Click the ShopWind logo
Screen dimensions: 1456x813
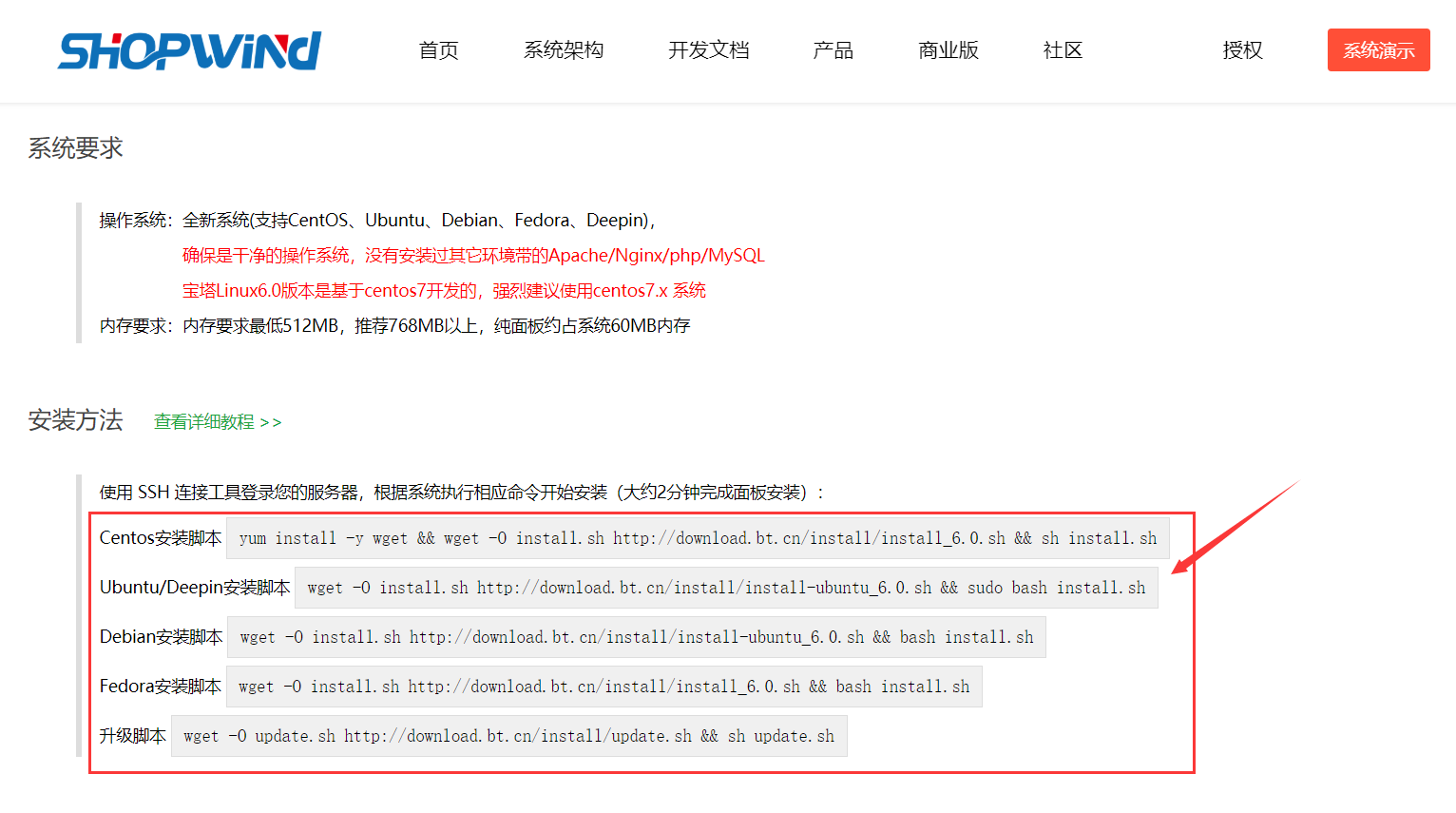(x=189, y=50)
